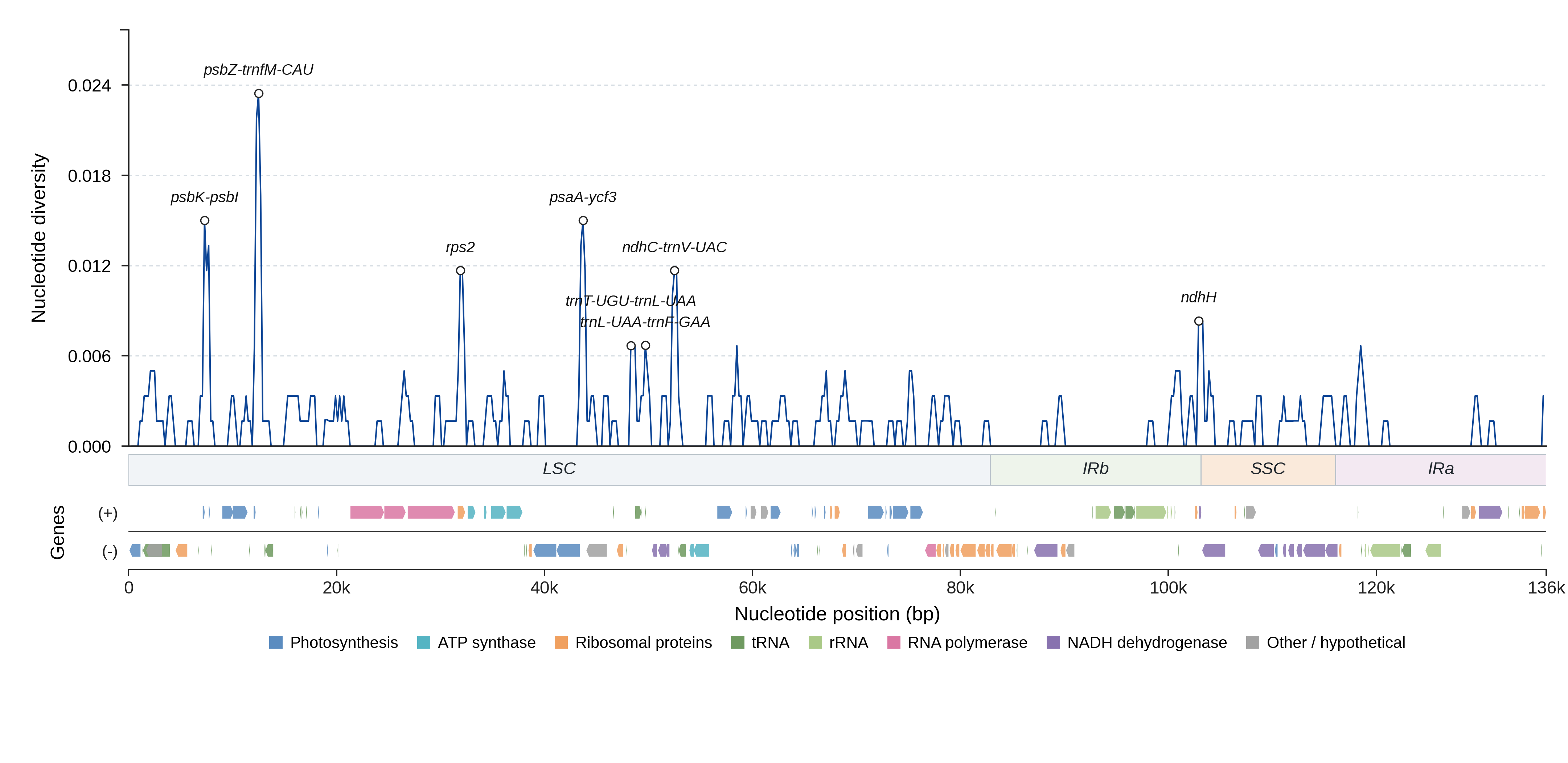Select the IRa region bar
Screen dimensions: 1568x763
click(1441, 469)
